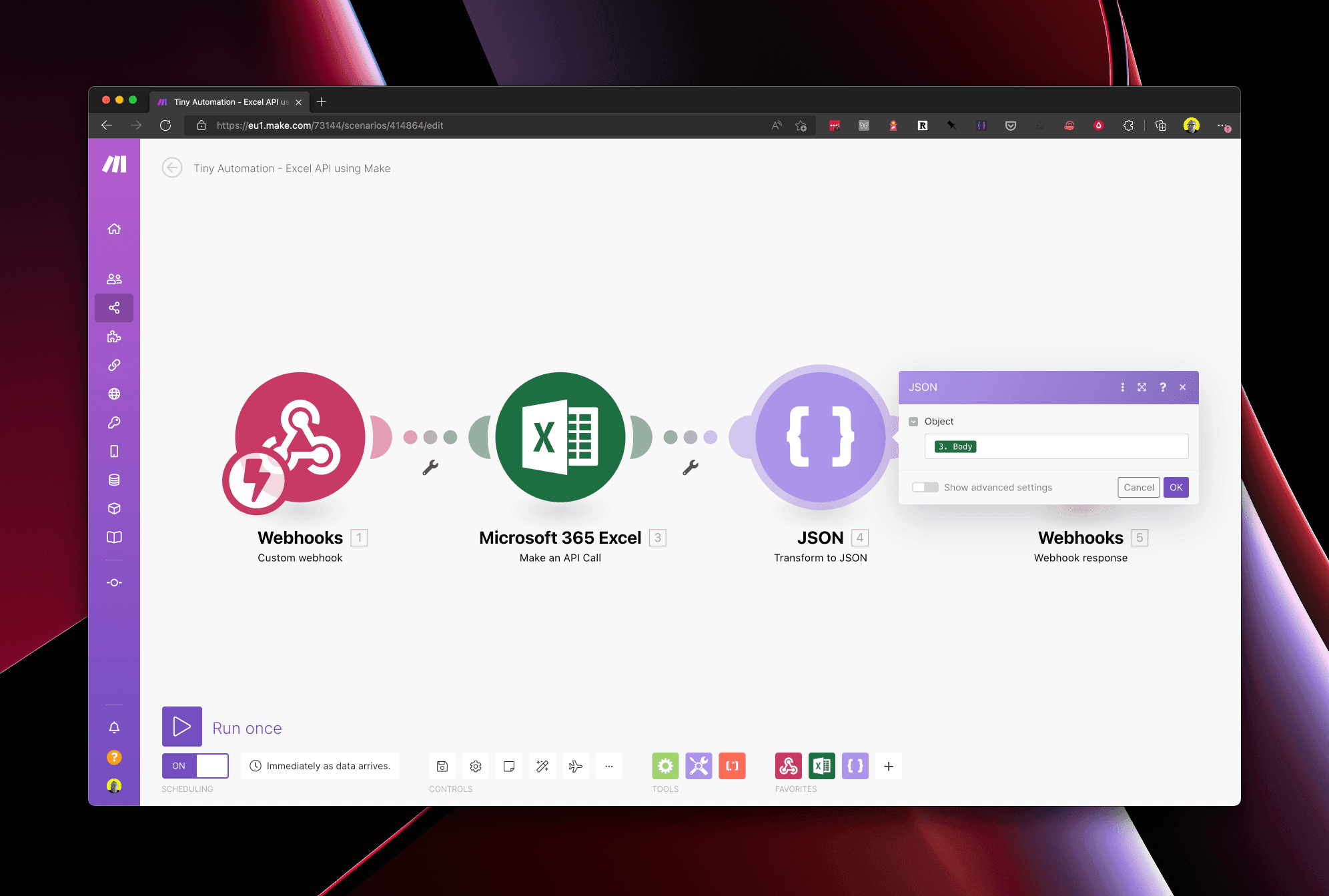Click browser back arrow

pyautogui.click(x=107, y=125)
